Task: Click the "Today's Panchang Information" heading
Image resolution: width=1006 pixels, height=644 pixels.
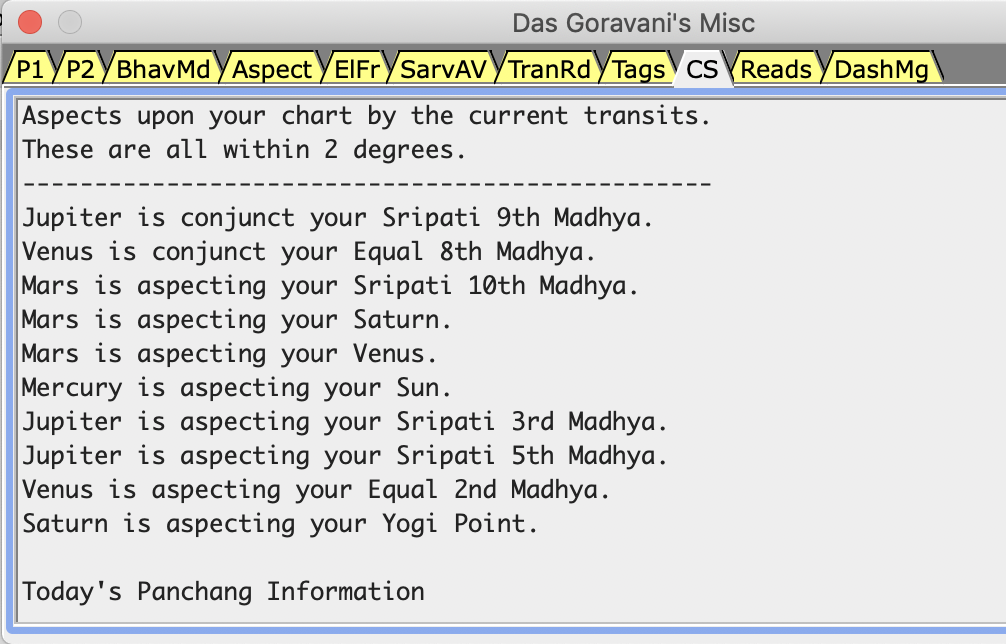Action: (x=223, y=592)
